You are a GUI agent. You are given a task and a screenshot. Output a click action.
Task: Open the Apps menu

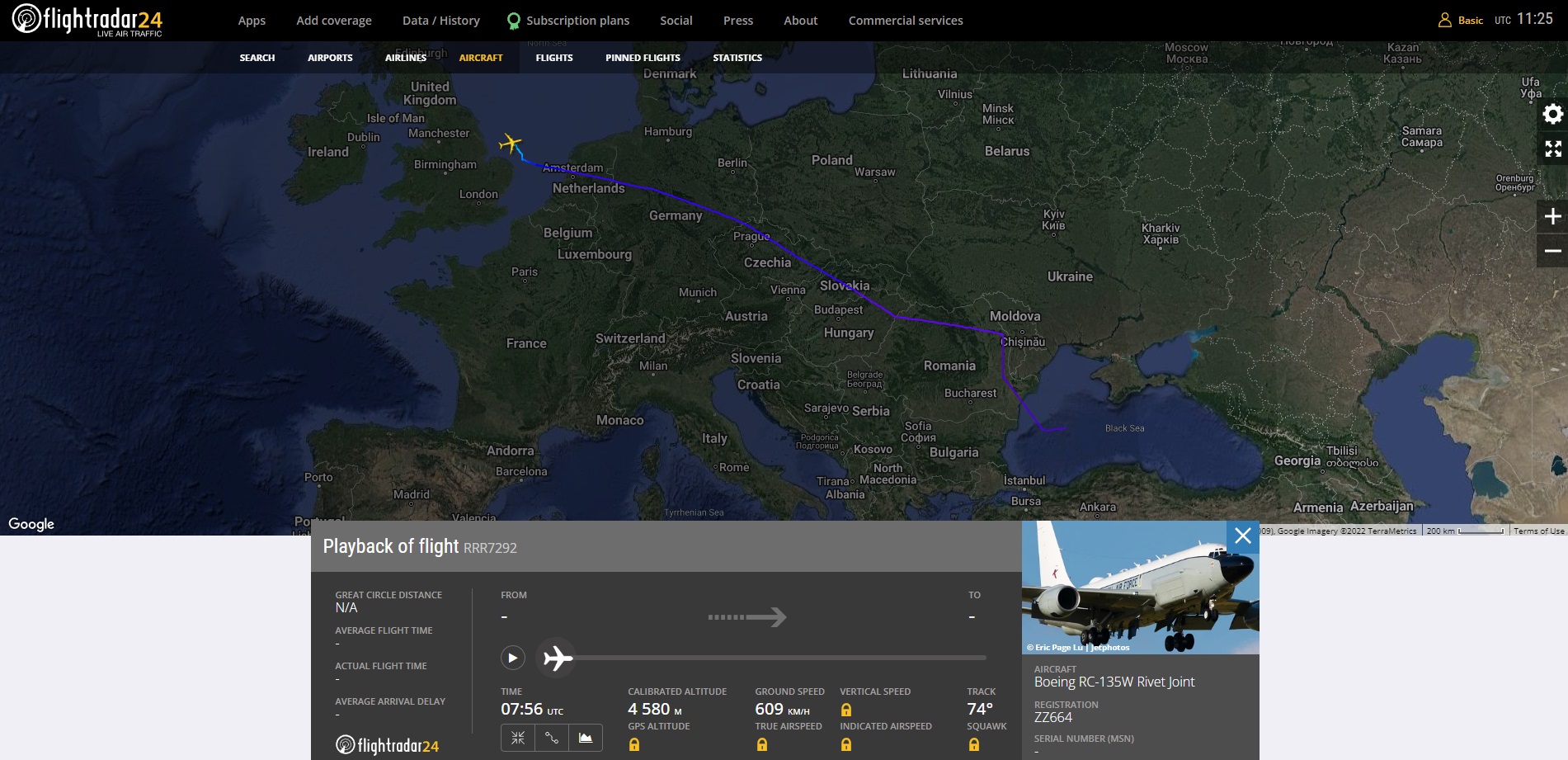point(252,21)
